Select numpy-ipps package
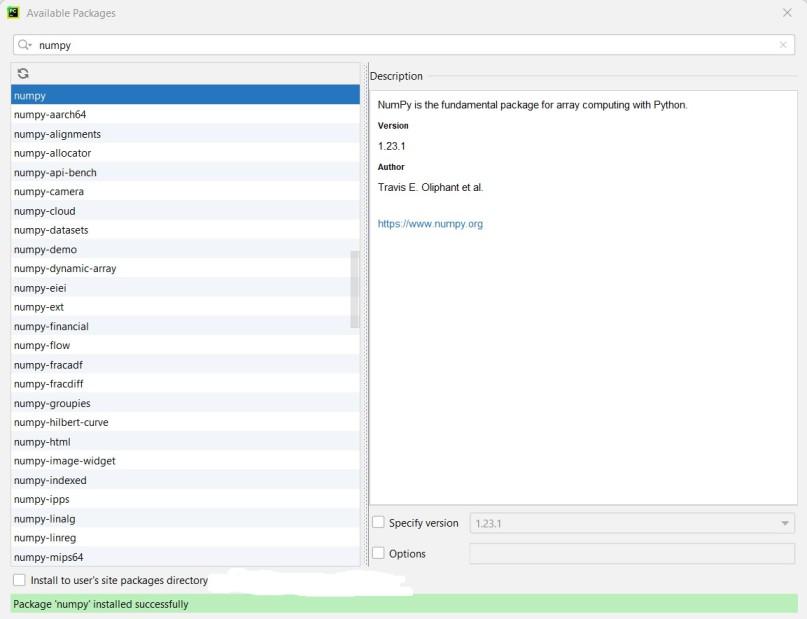The width and height of the screenshot is (807, 619). [185, 500]
